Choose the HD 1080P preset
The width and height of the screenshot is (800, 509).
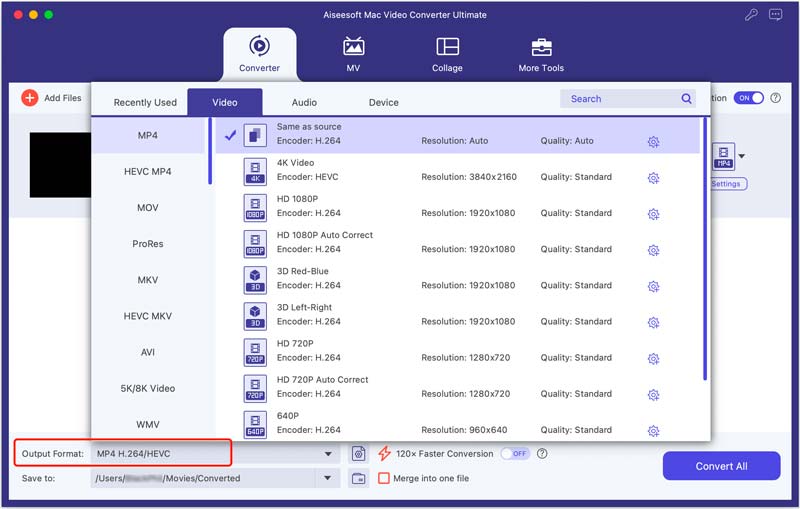coord(458,206)
